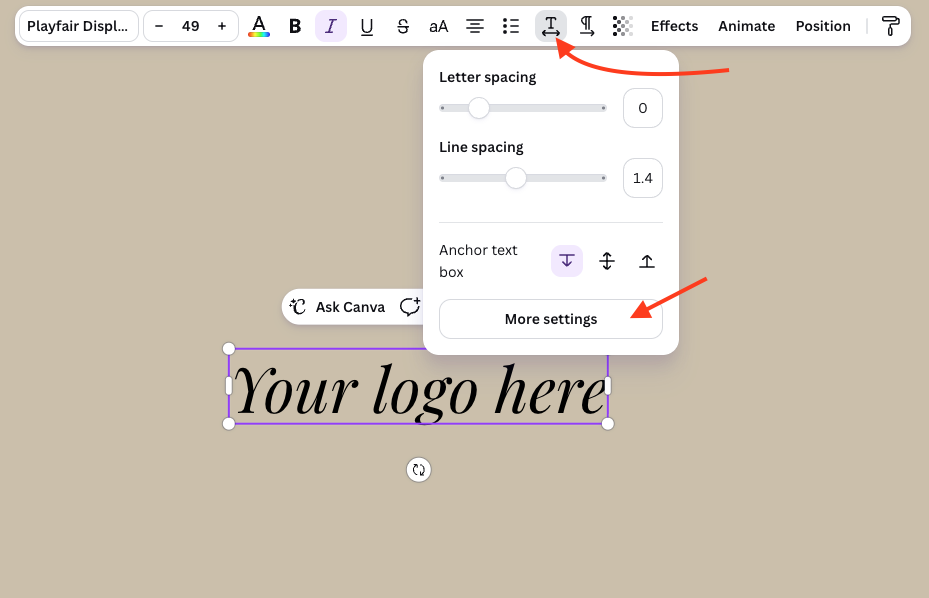Screen dimensions: 929x598
Task: Click the left side width handle
Action: click(229, 386)
